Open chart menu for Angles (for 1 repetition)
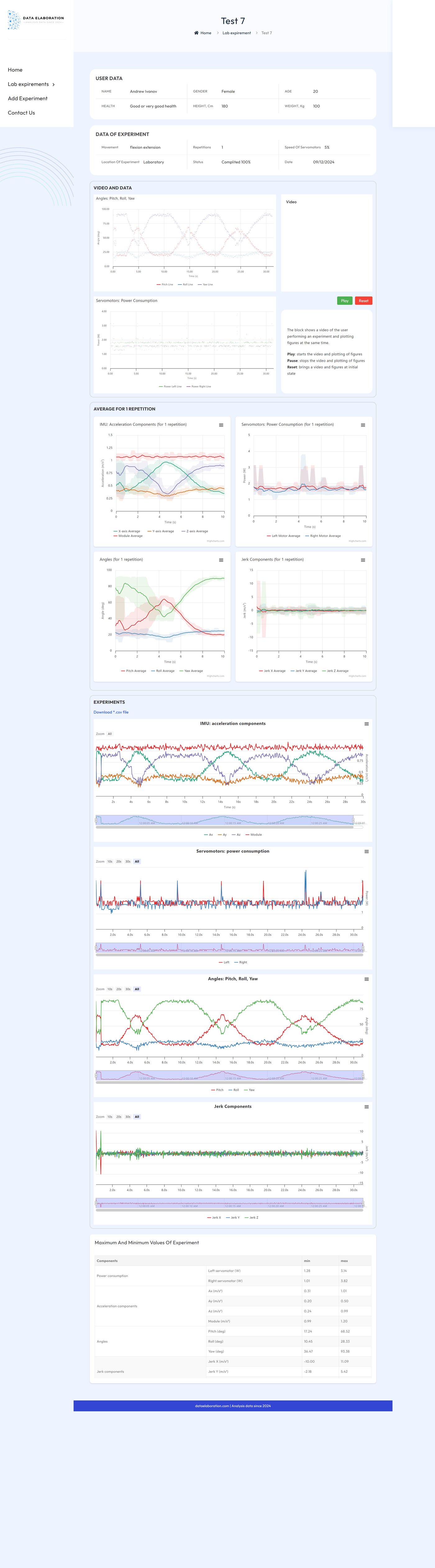 click(x=221, y=560)
